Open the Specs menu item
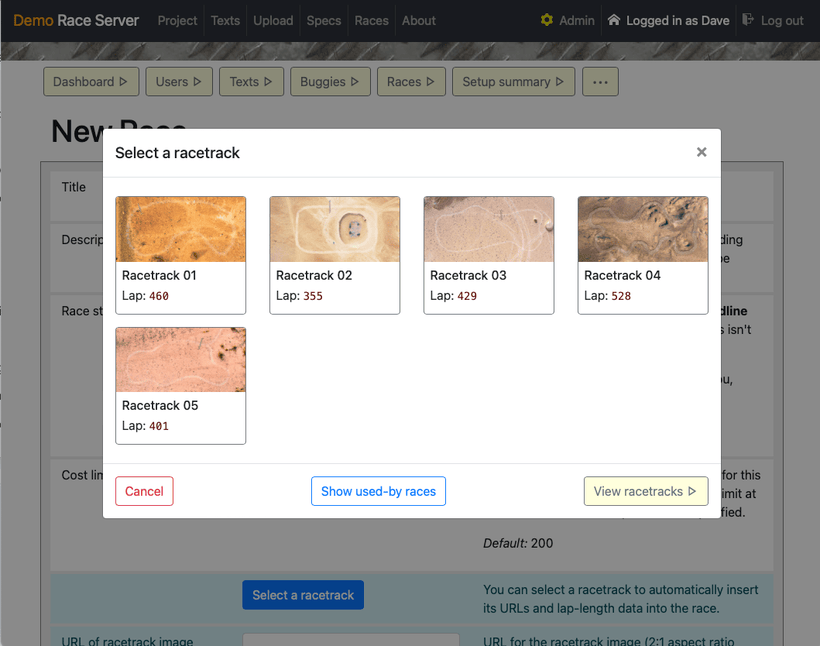This screenshot has width=820, height=646. click(x=323, y=20)
